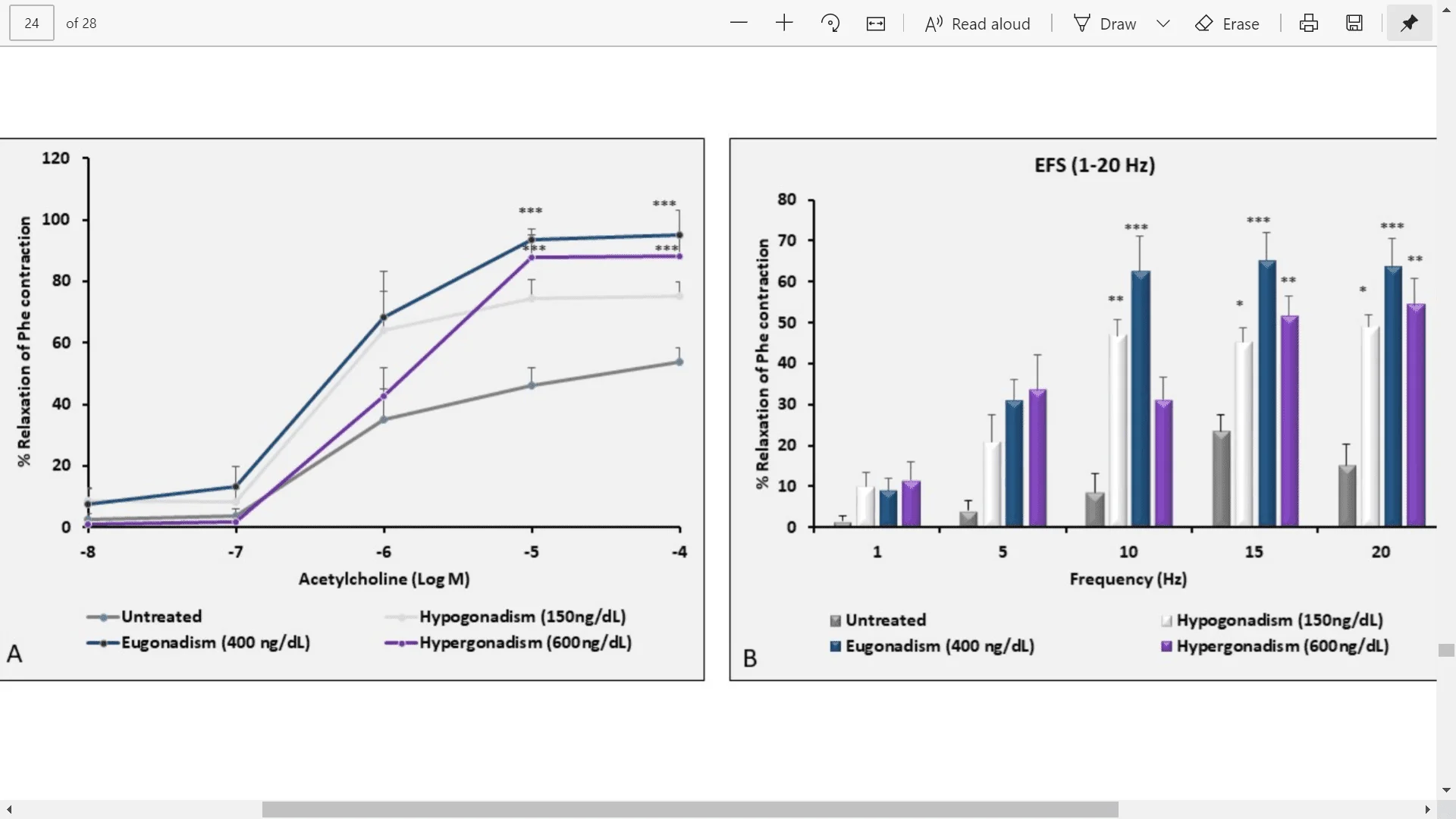Click the 'of 28' page count text
Image resolution: width=1456 pixels, height=819 pixels.
(81, 24)
